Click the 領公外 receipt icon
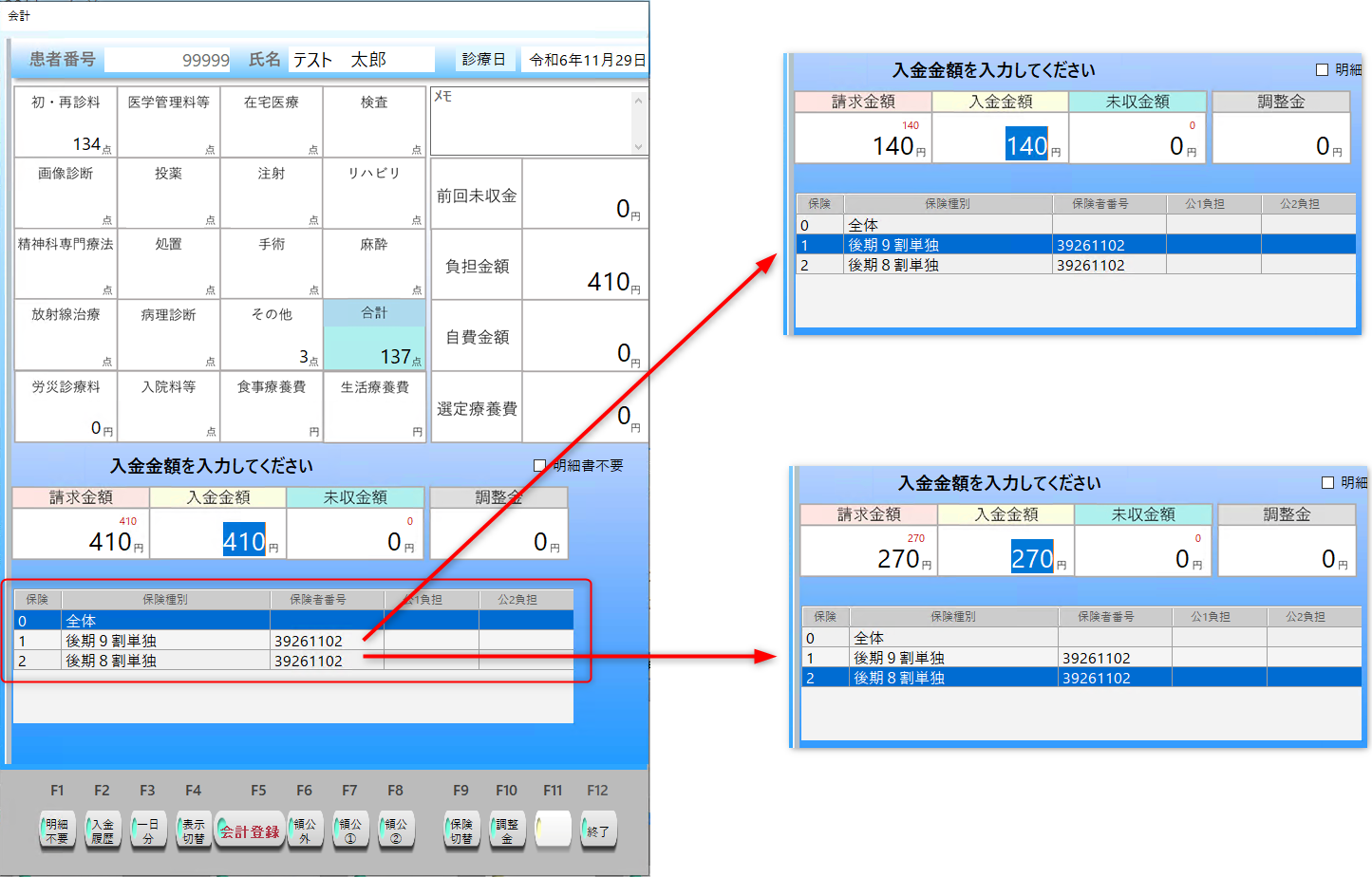1372x877 pixels. tap(305, 830)
